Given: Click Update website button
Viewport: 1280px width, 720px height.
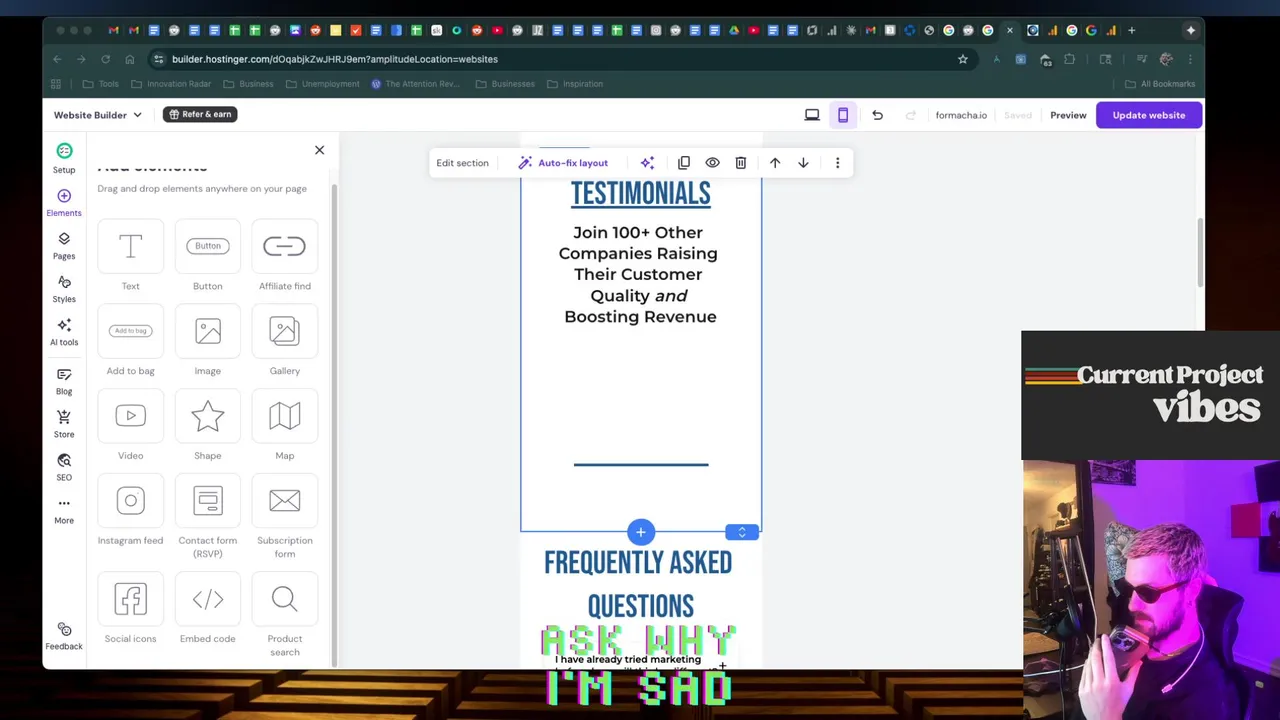Looking at the screenshot, I should [1149, 115].
